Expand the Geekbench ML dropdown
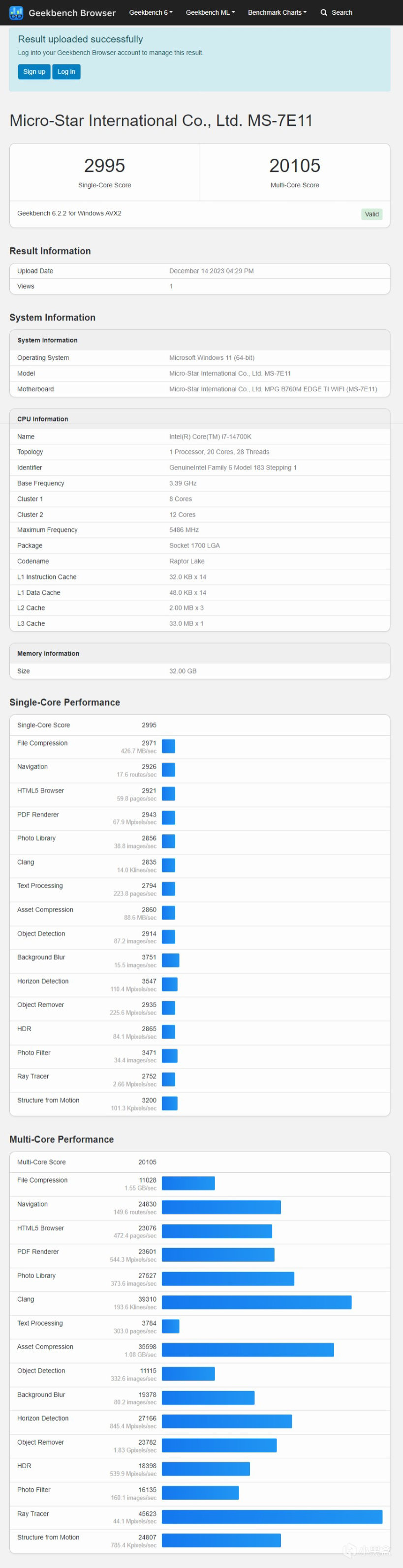The image size is (403, 1568). point(210,12)
